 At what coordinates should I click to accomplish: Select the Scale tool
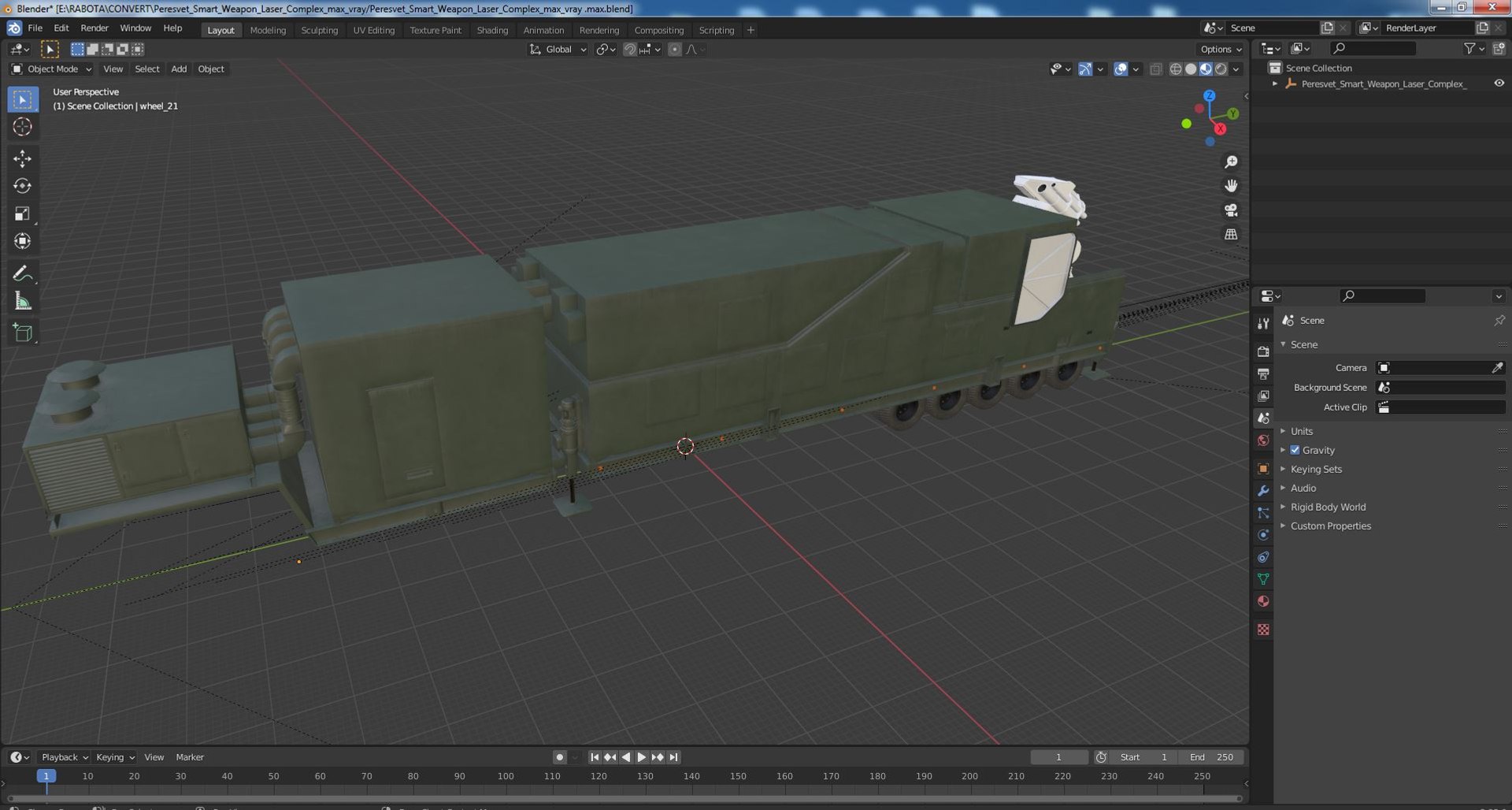coord(23,214)
